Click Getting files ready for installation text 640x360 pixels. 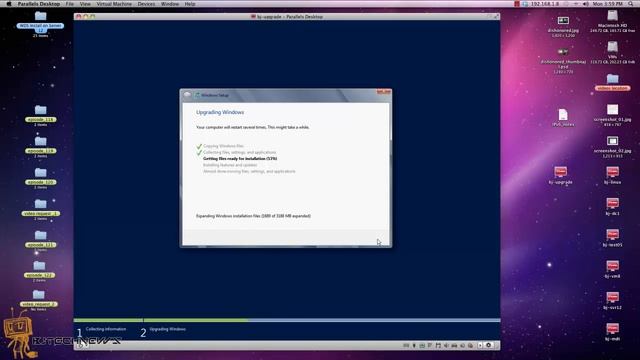240,158
